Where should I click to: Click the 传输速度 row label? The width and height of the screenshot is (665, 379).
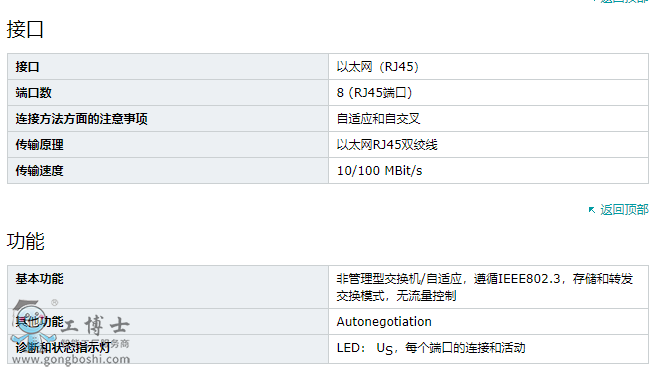(x=39, y=171)
